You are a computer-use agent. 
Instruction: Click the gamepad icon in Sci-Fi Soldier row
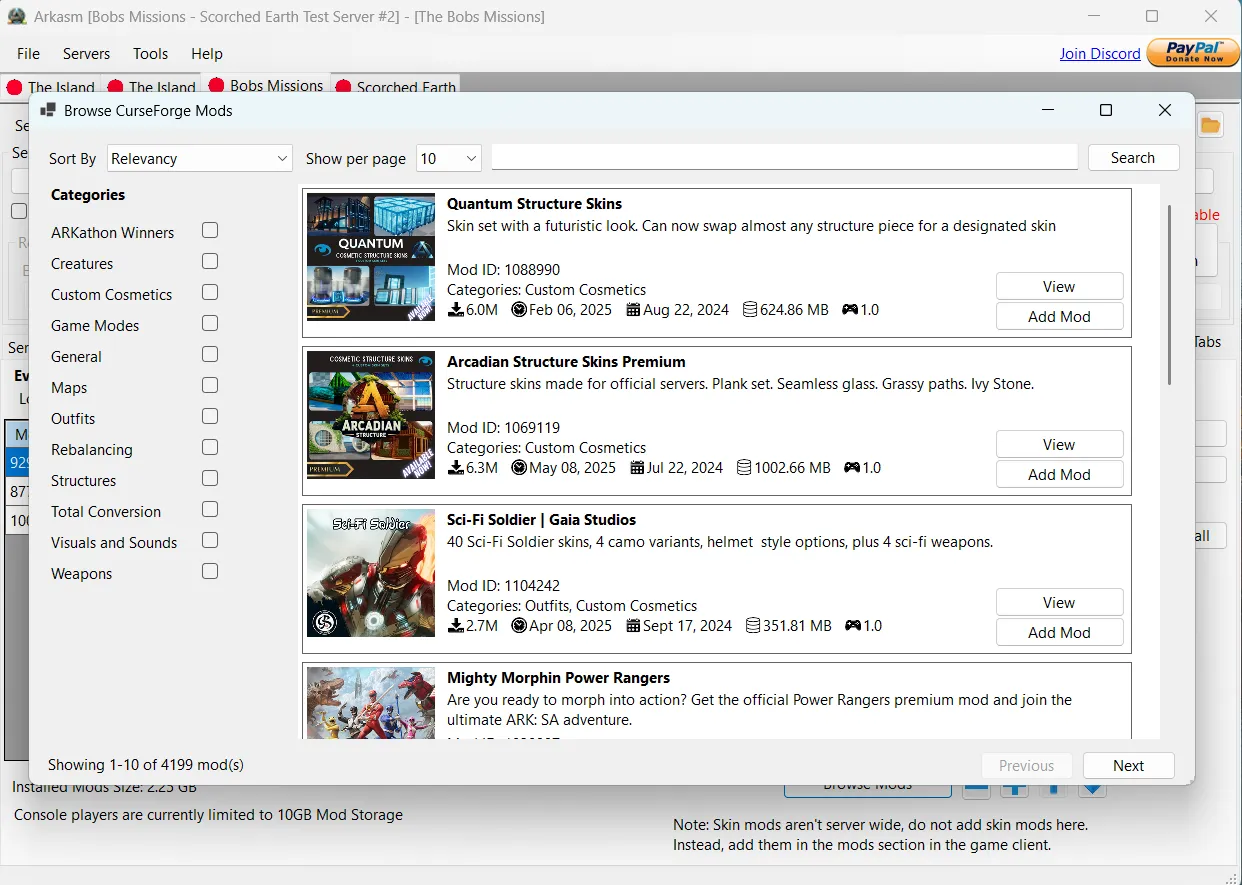tap(853, 626)
